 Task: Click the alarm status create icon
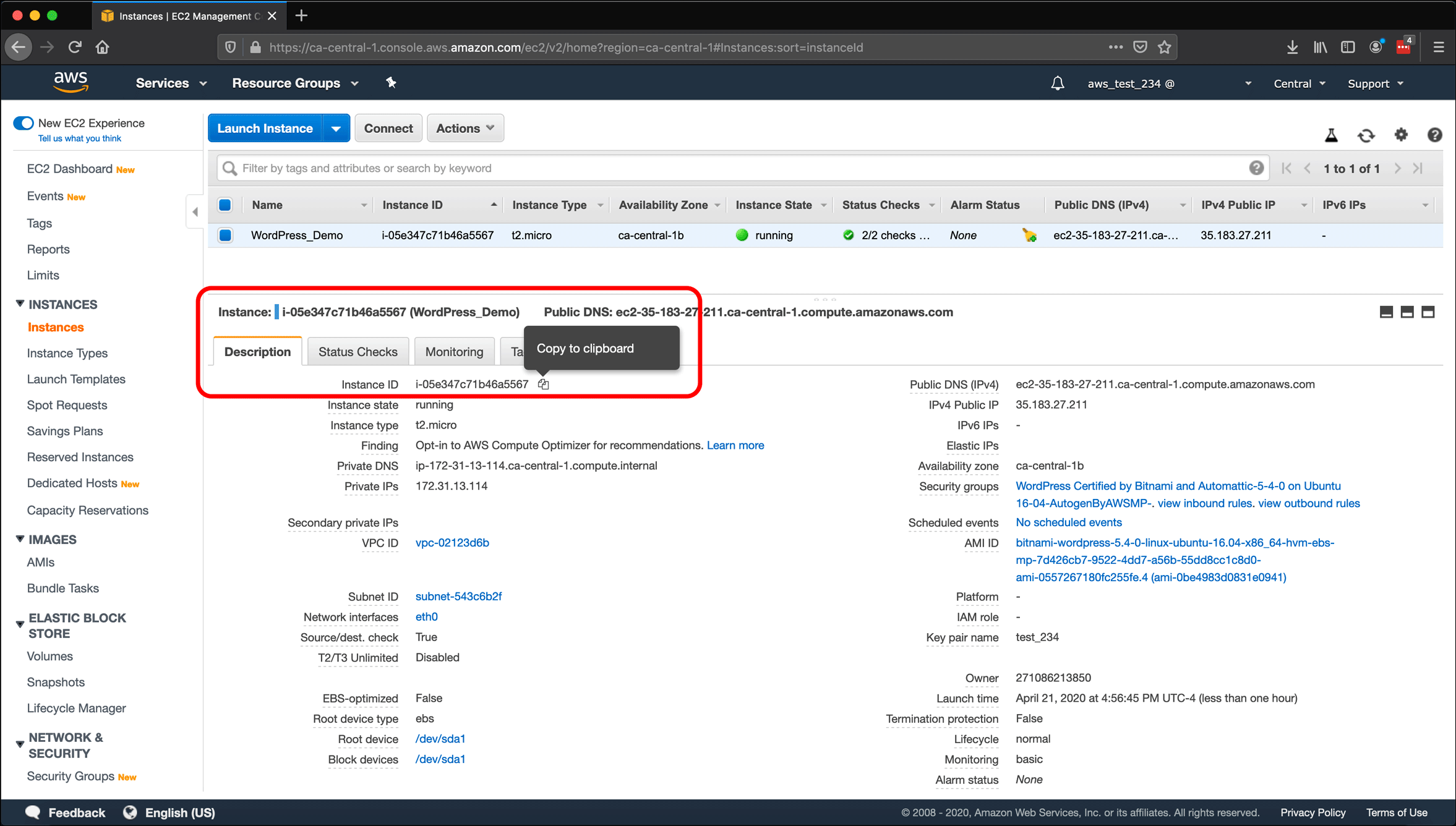pos(1029,235)
